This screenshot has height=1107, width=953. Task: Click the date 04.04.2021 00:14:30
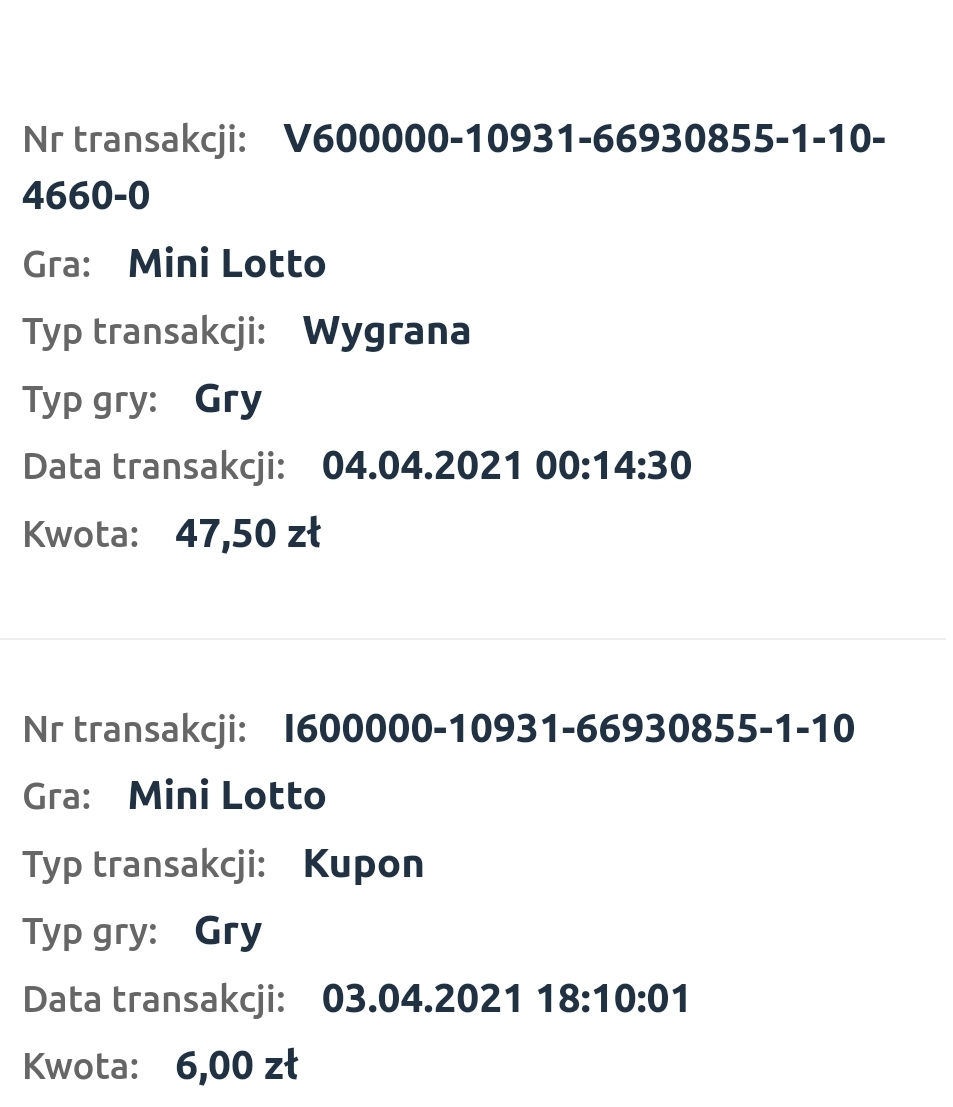506,466
